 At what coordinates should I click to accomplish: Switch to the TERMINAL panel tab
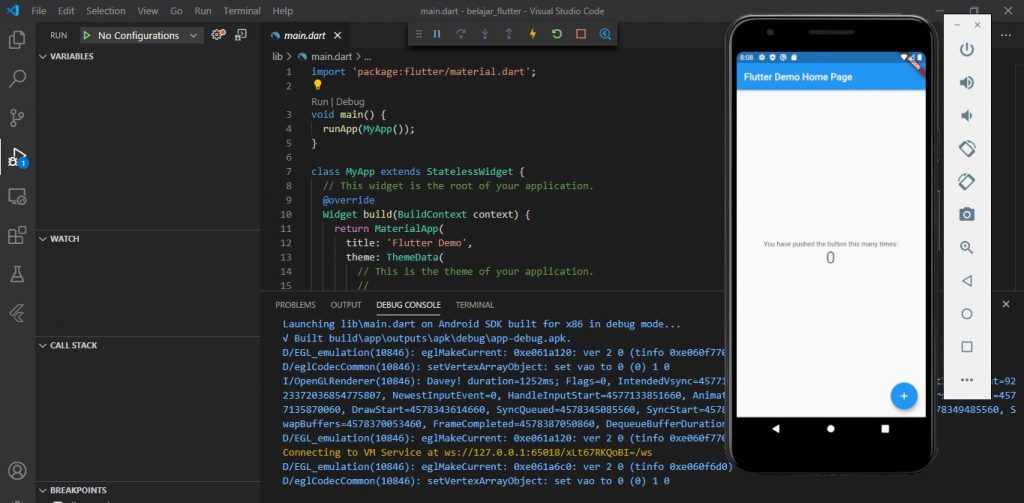[x=475, y=305]
